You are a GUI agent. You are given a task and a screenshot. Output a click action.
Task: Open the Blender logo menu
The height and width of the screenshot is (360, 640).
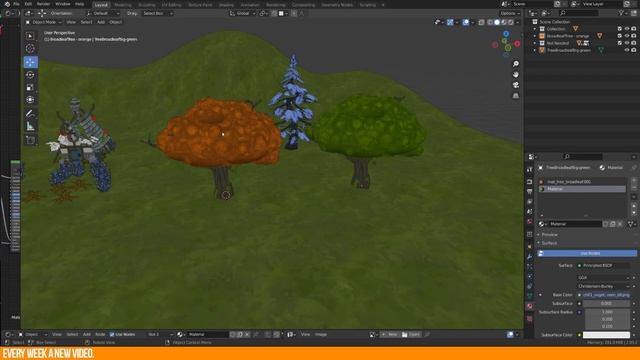[x=7, y=4]
